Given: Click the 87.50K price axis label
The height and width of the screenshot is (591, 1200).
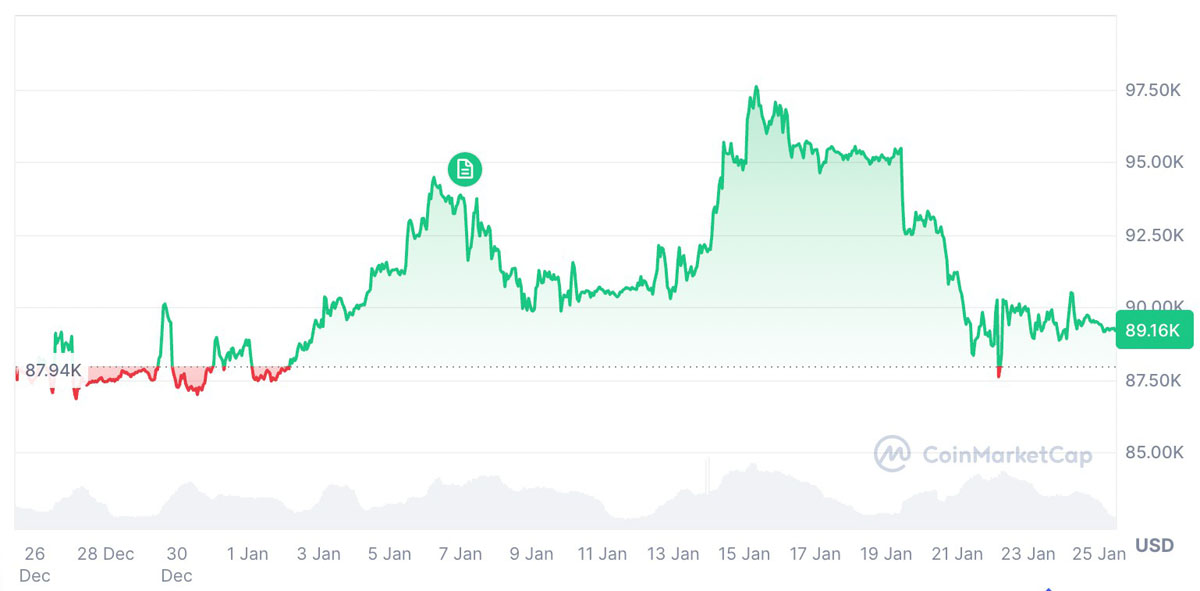Looking at the screenshot, I should pyautogui.click(x=1154, y=381).
